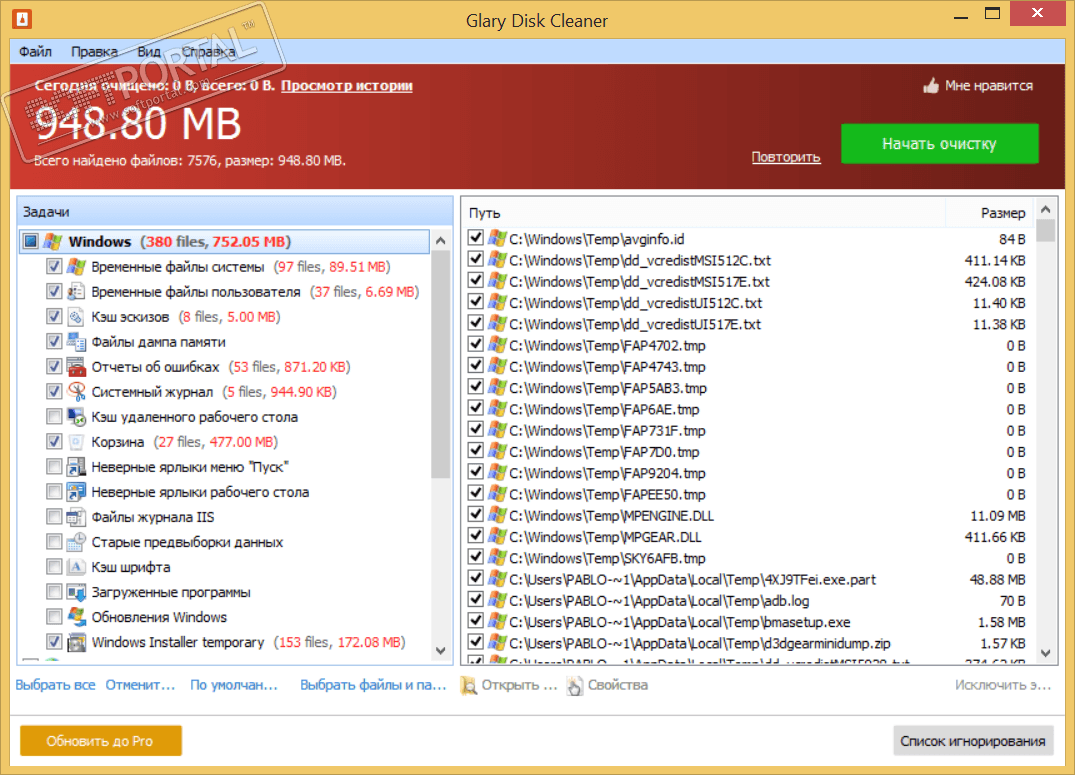Screen dimensions: 1075x775
Task: Click the Кэш шрифта icon
Action: [x=76, y=567]
